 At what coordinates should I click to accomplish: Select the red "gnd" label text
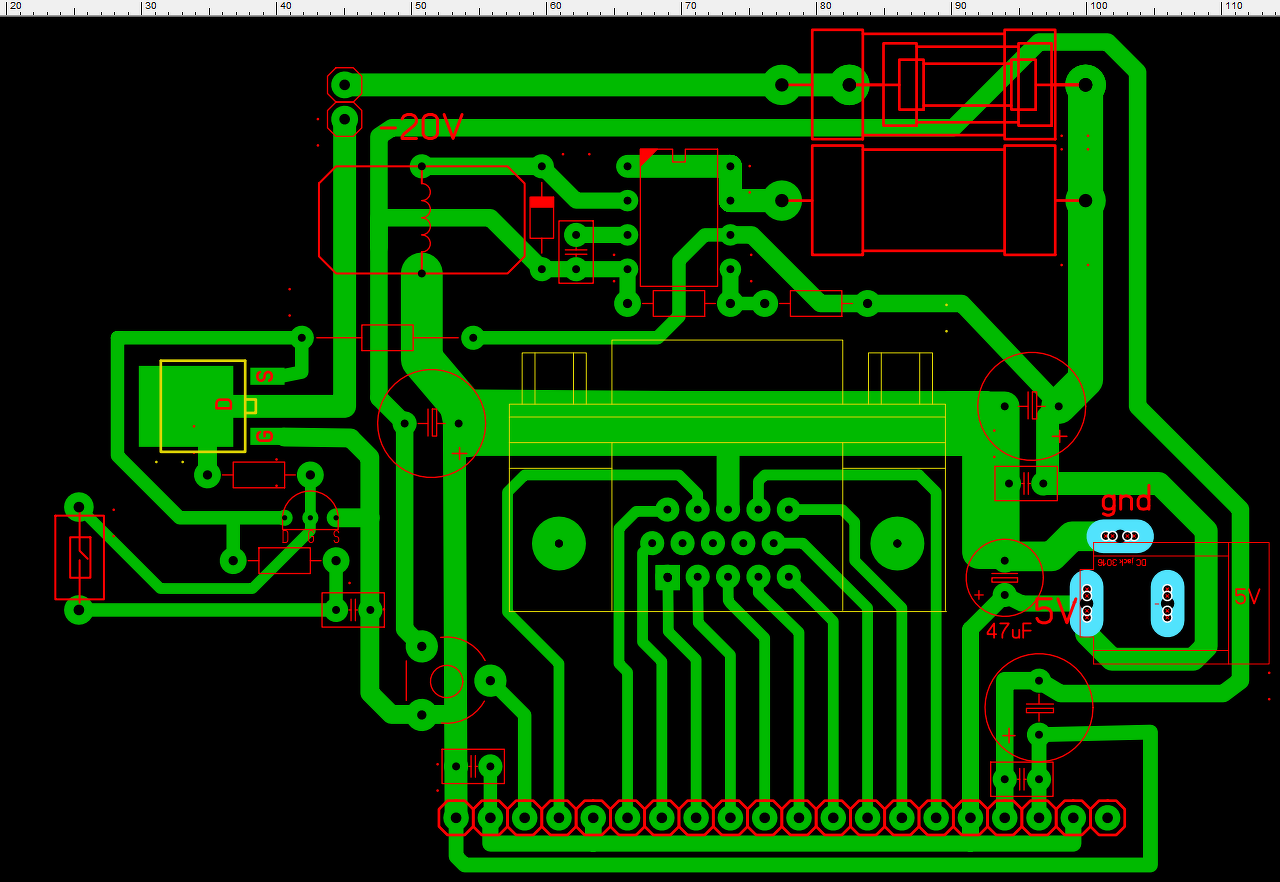click(1126, 499)
